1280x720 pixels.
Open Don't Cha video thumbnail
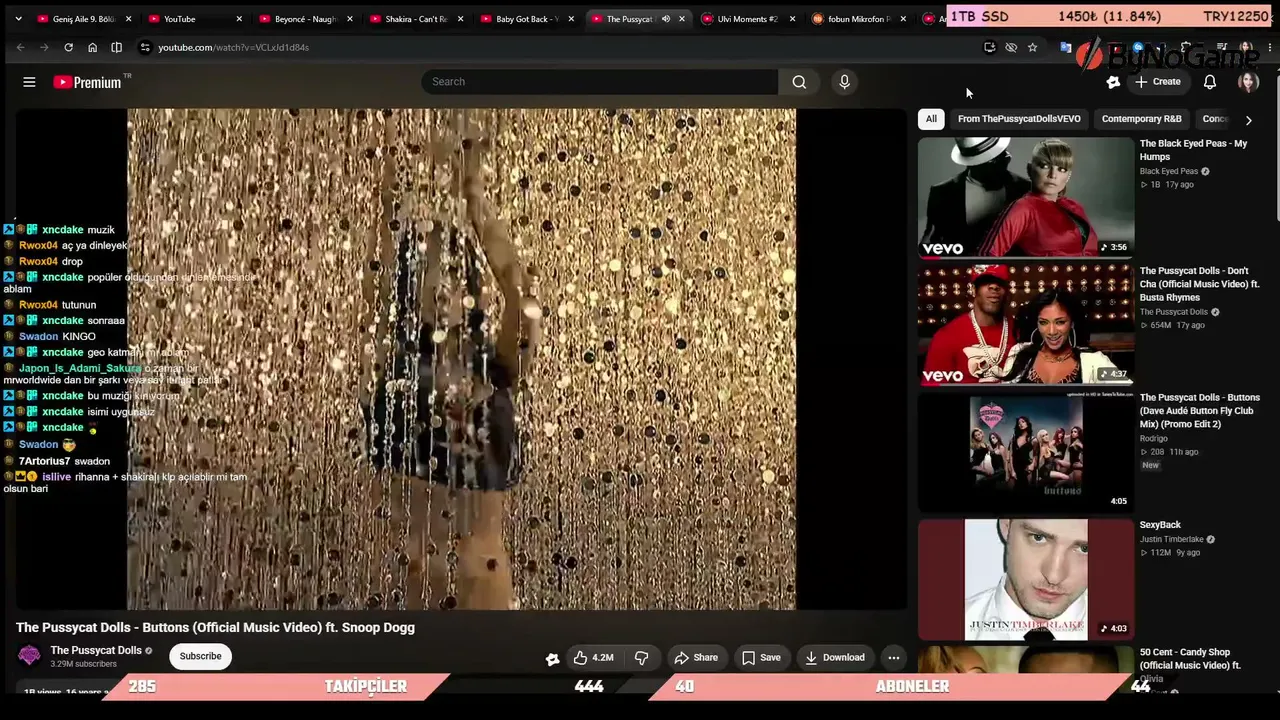click(x=1026, y=324)
